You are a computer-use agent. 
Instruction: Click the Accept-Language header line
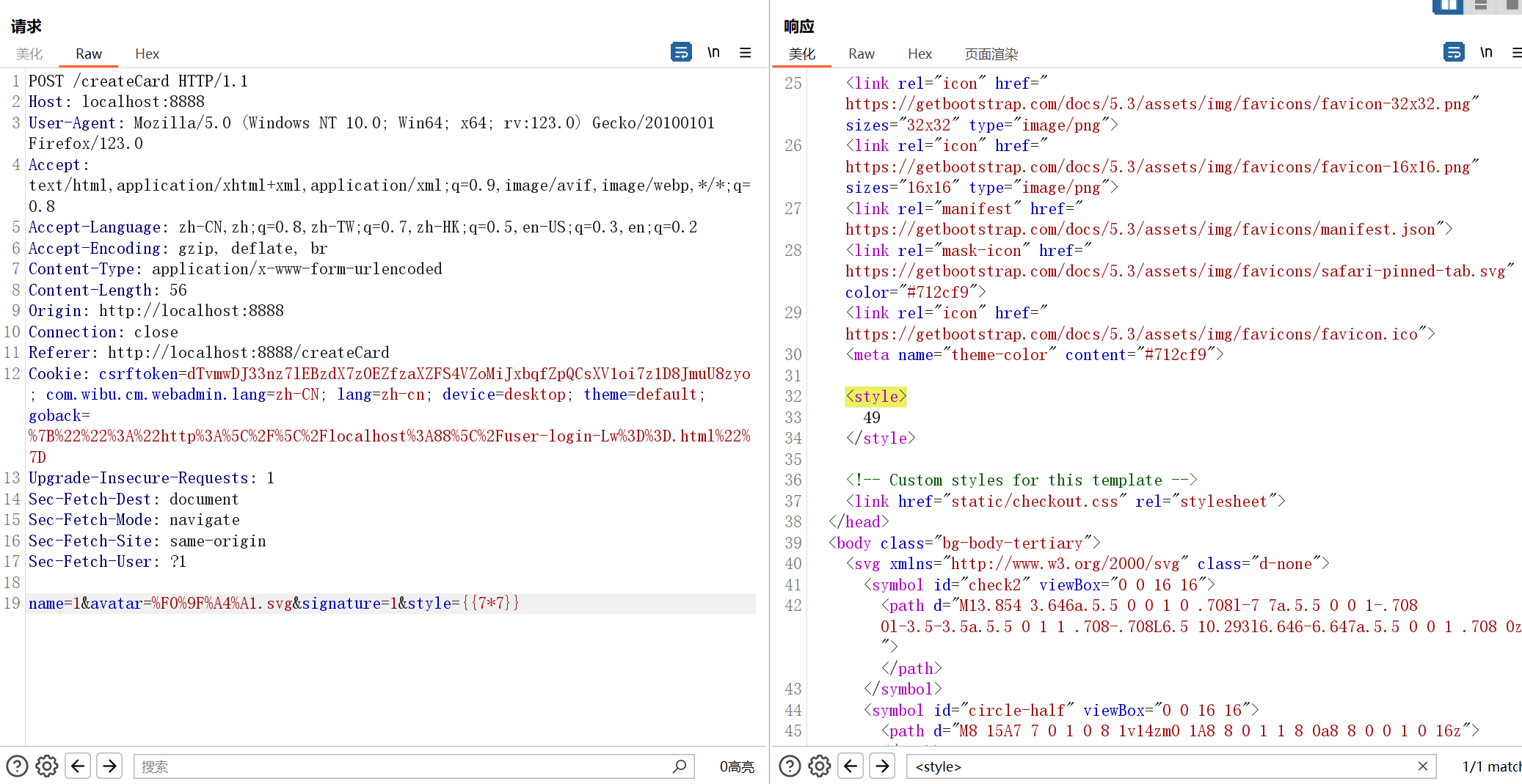(363, 227)
